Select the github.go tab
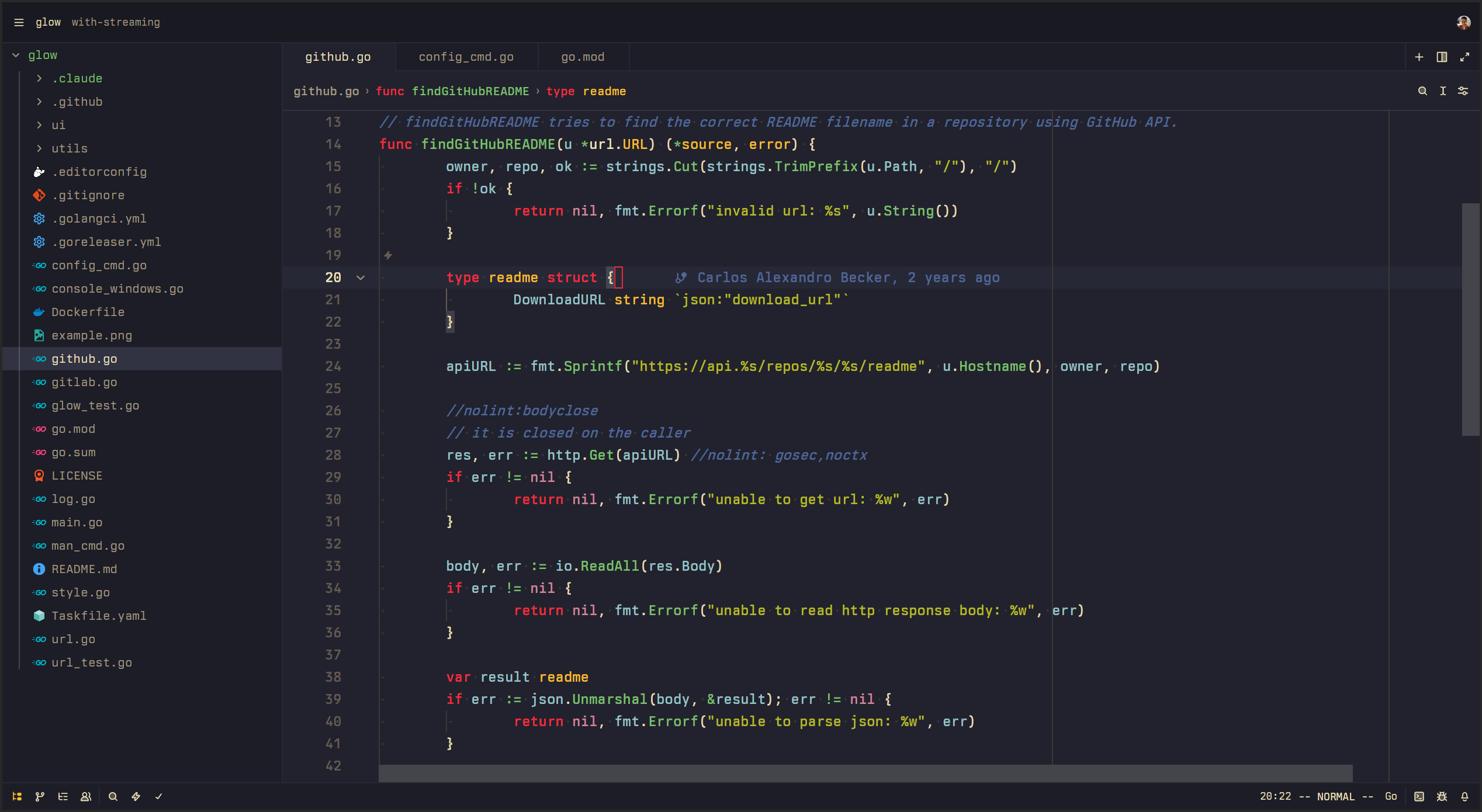This screenshot has height=812, width=1482. pyautogui.click(x=338, y=57)
